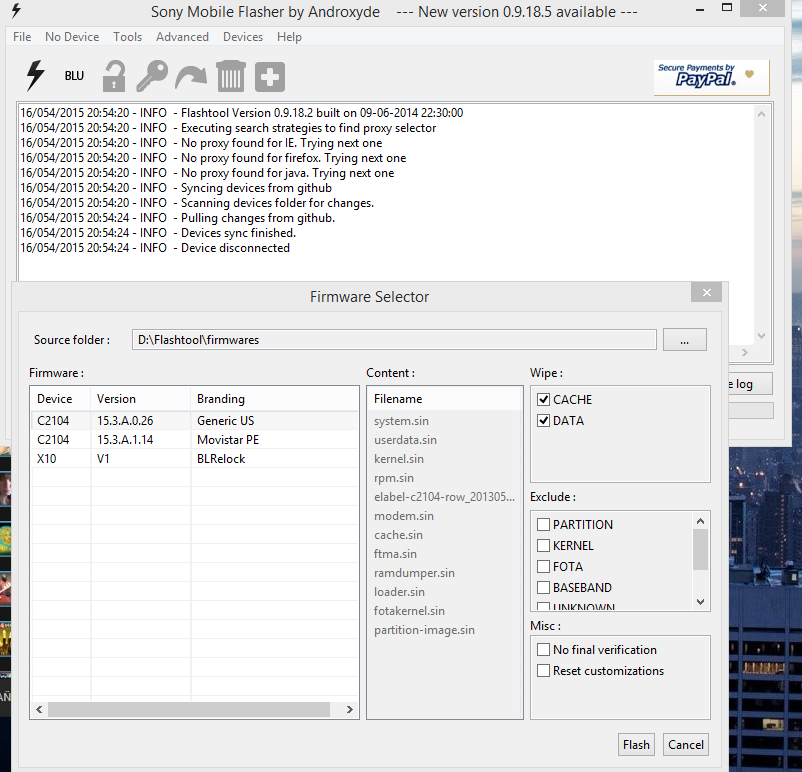Click log panel right scroll arrow
802x772 pixels.
tap(745, 352)
